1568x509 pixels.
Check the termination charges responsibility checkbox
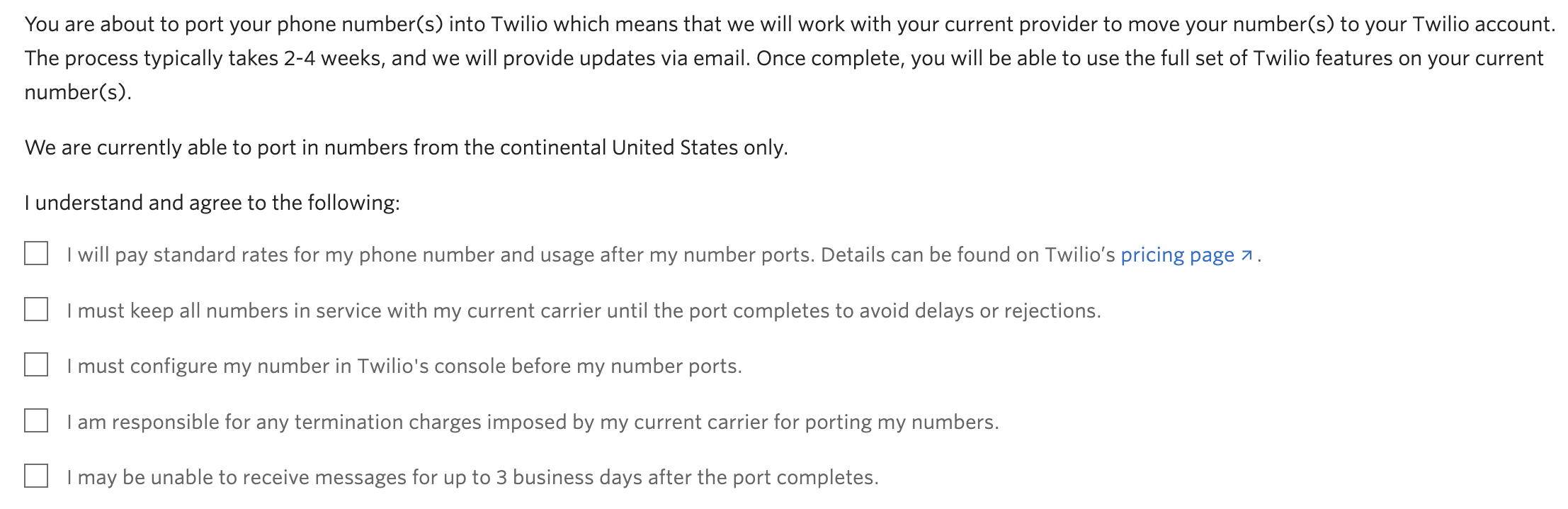[x=36, y=420]
